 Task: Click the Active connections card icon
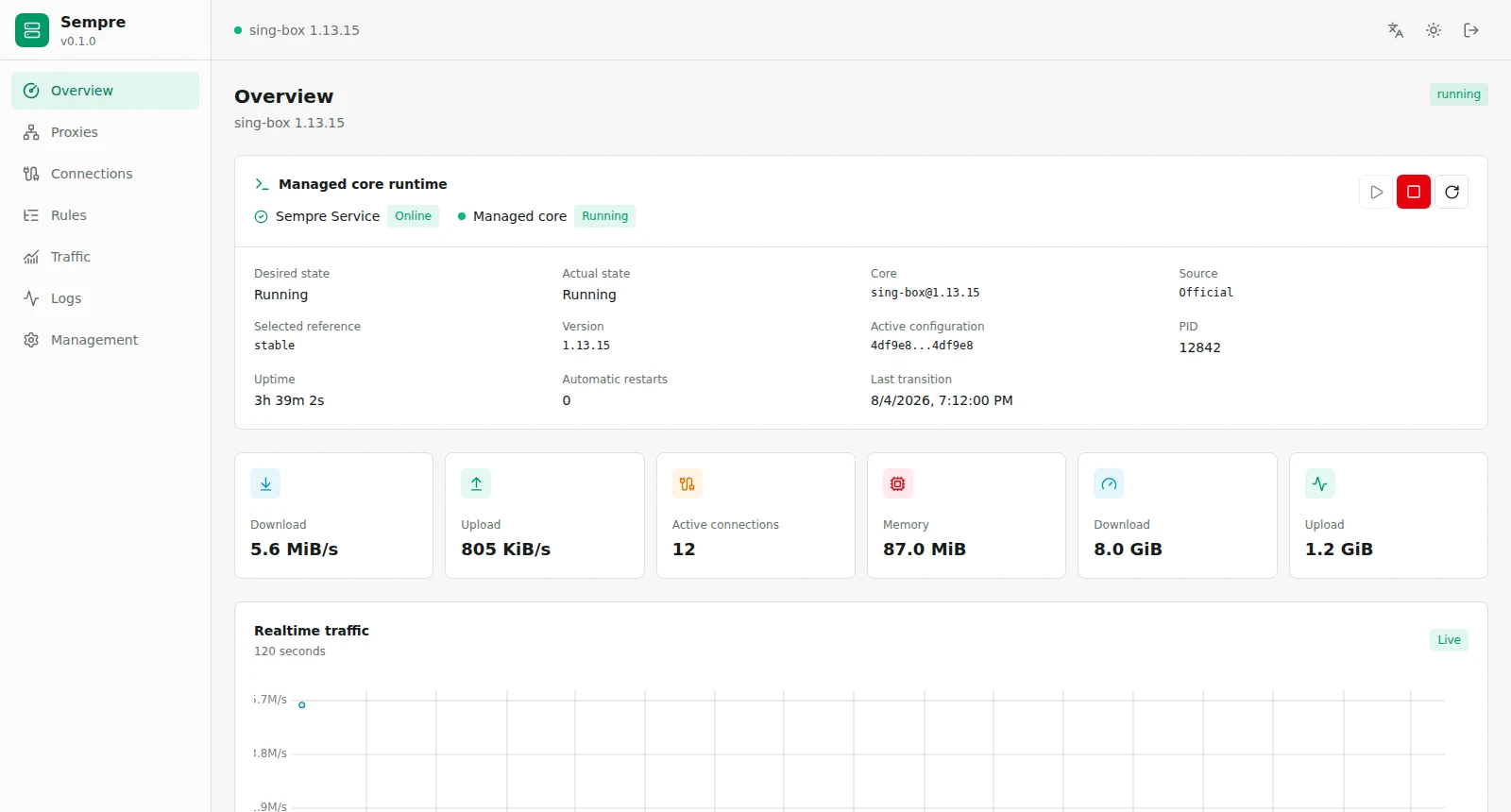pos(688,483)
